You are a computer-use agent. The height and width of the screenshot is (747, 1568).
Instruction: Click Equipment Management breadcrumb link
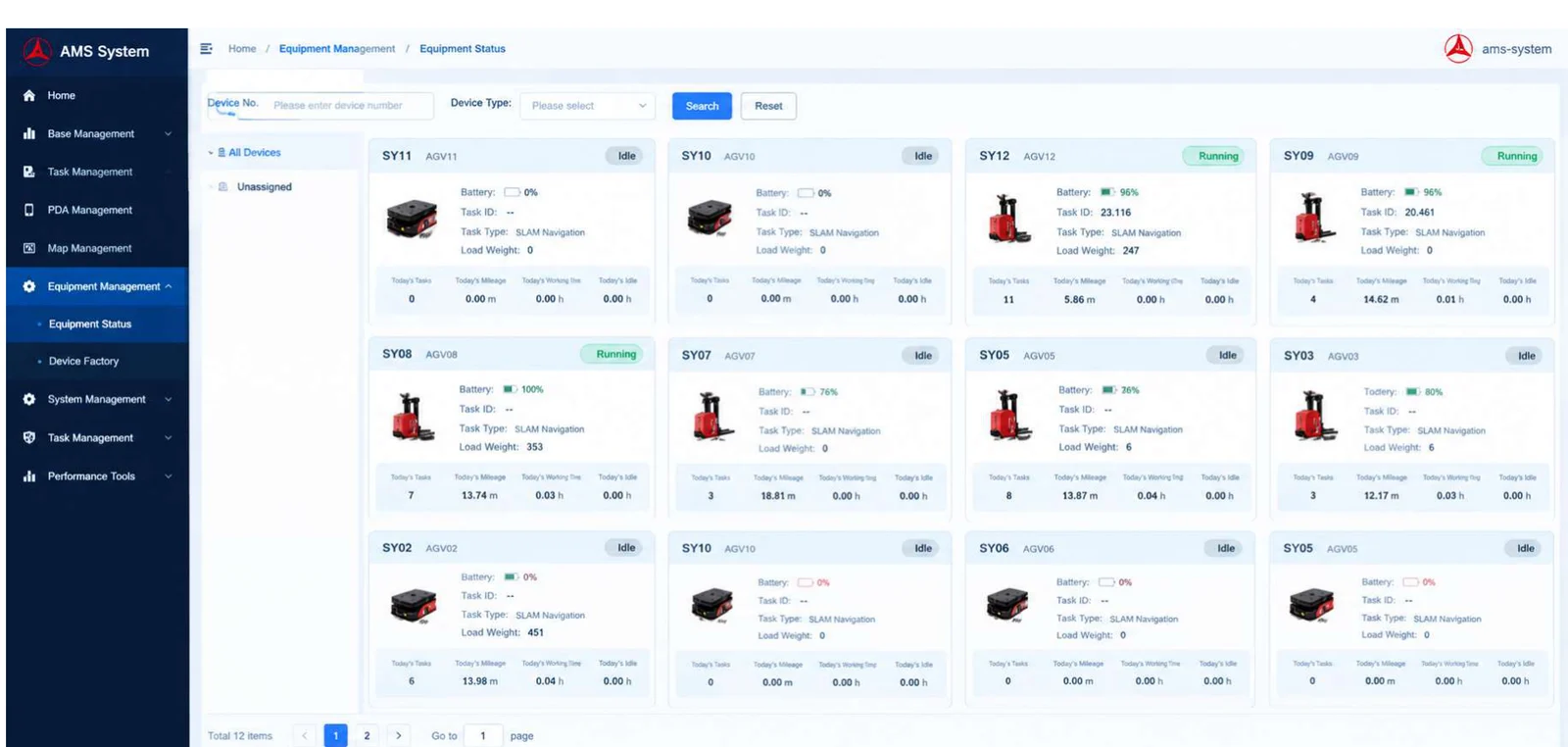(337, 48)
